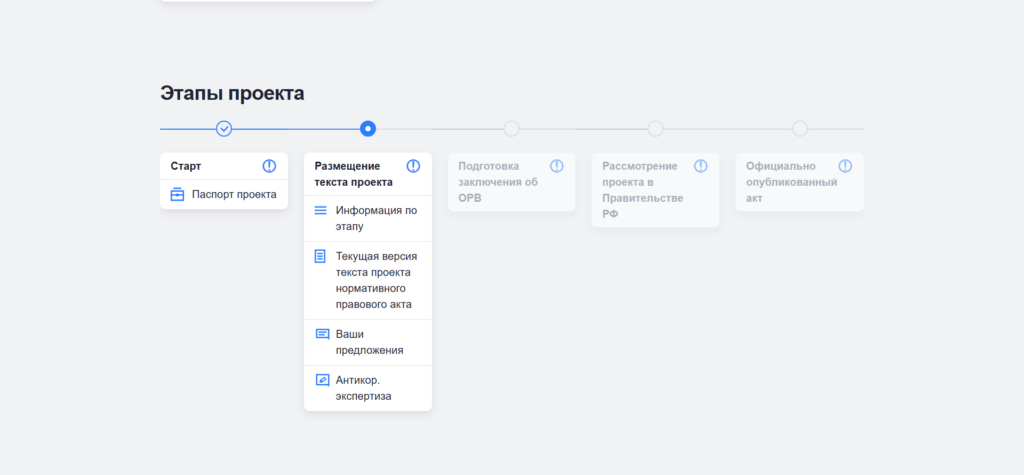Click Рассмотрение проекта в Правительстве РФ title
This screenshot has height=475, width=1024.
click(x=643, y=190)
